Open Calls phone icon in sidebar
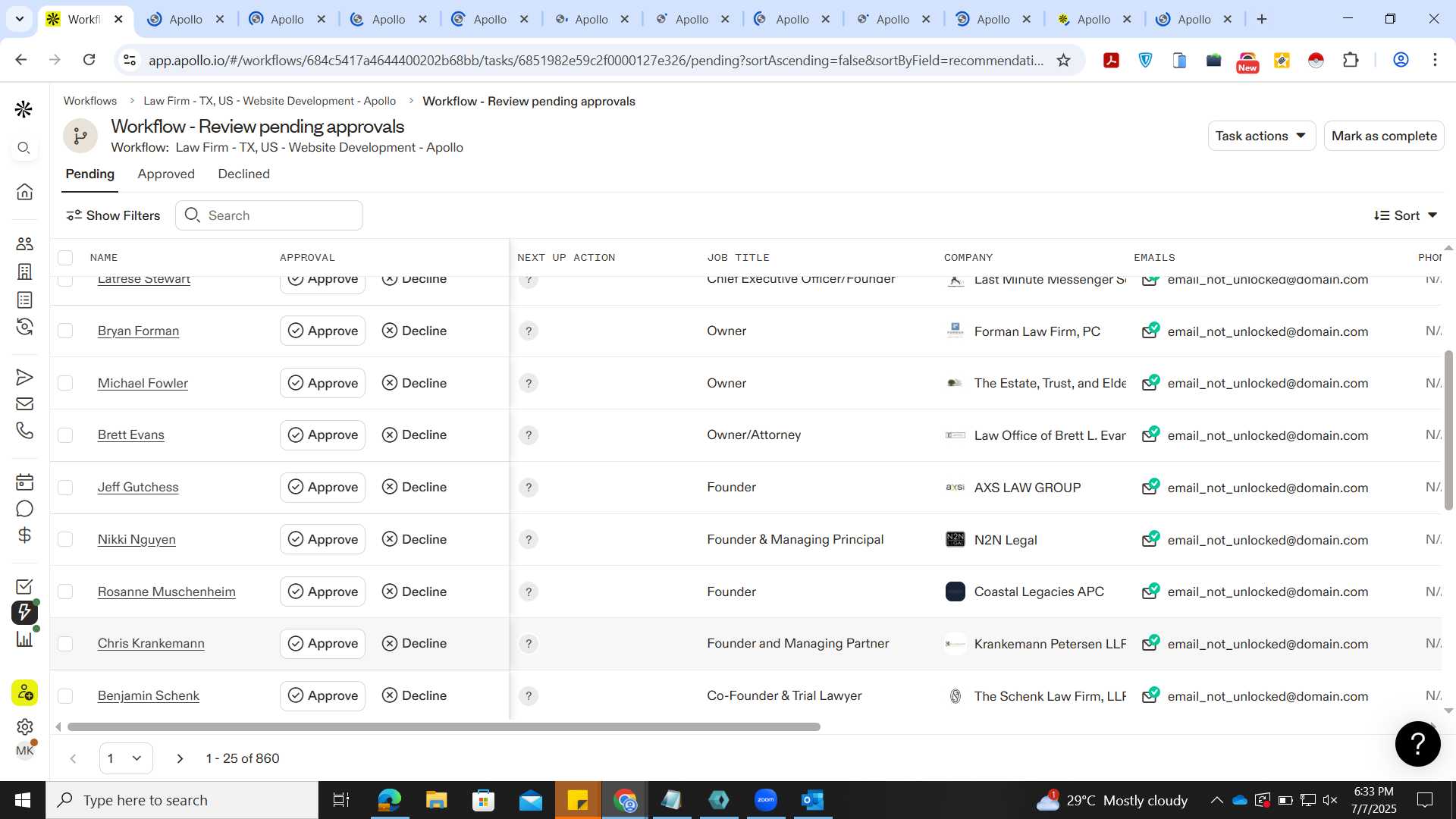Viewport: 1456px width, 819px height. pos(24,431)
